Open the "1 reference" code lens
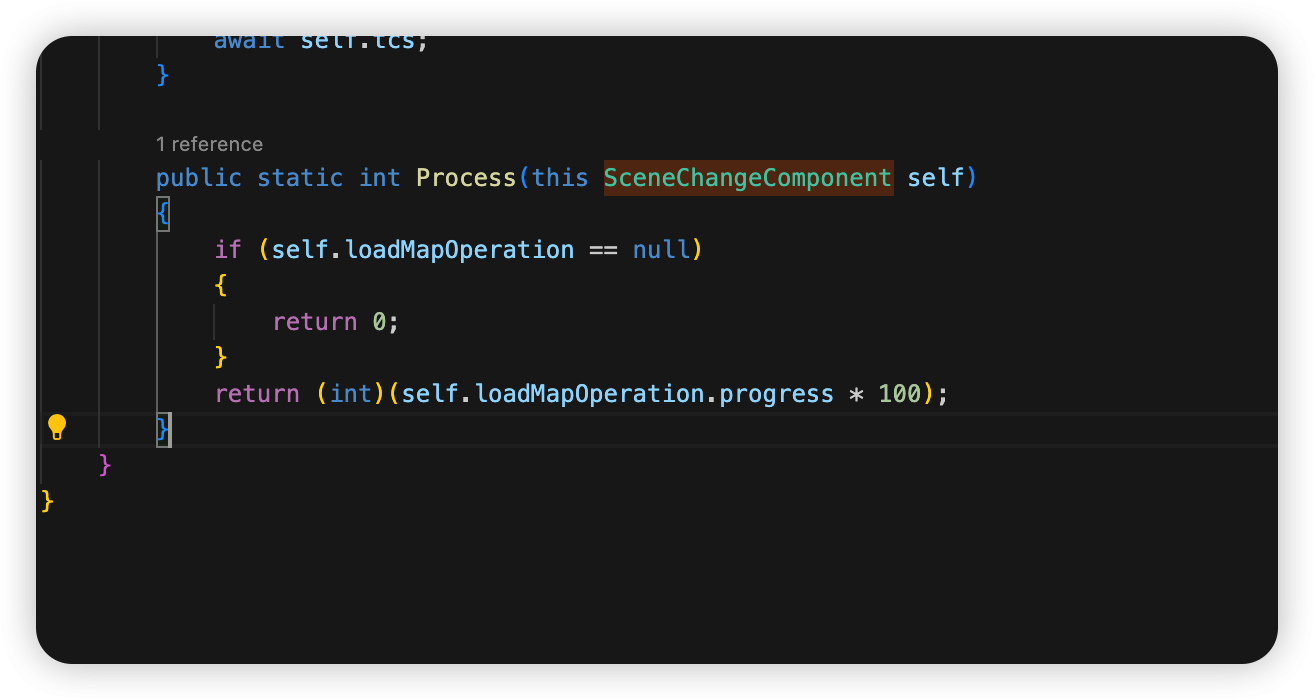The image size is (1314, 700). tap(209, 144)
